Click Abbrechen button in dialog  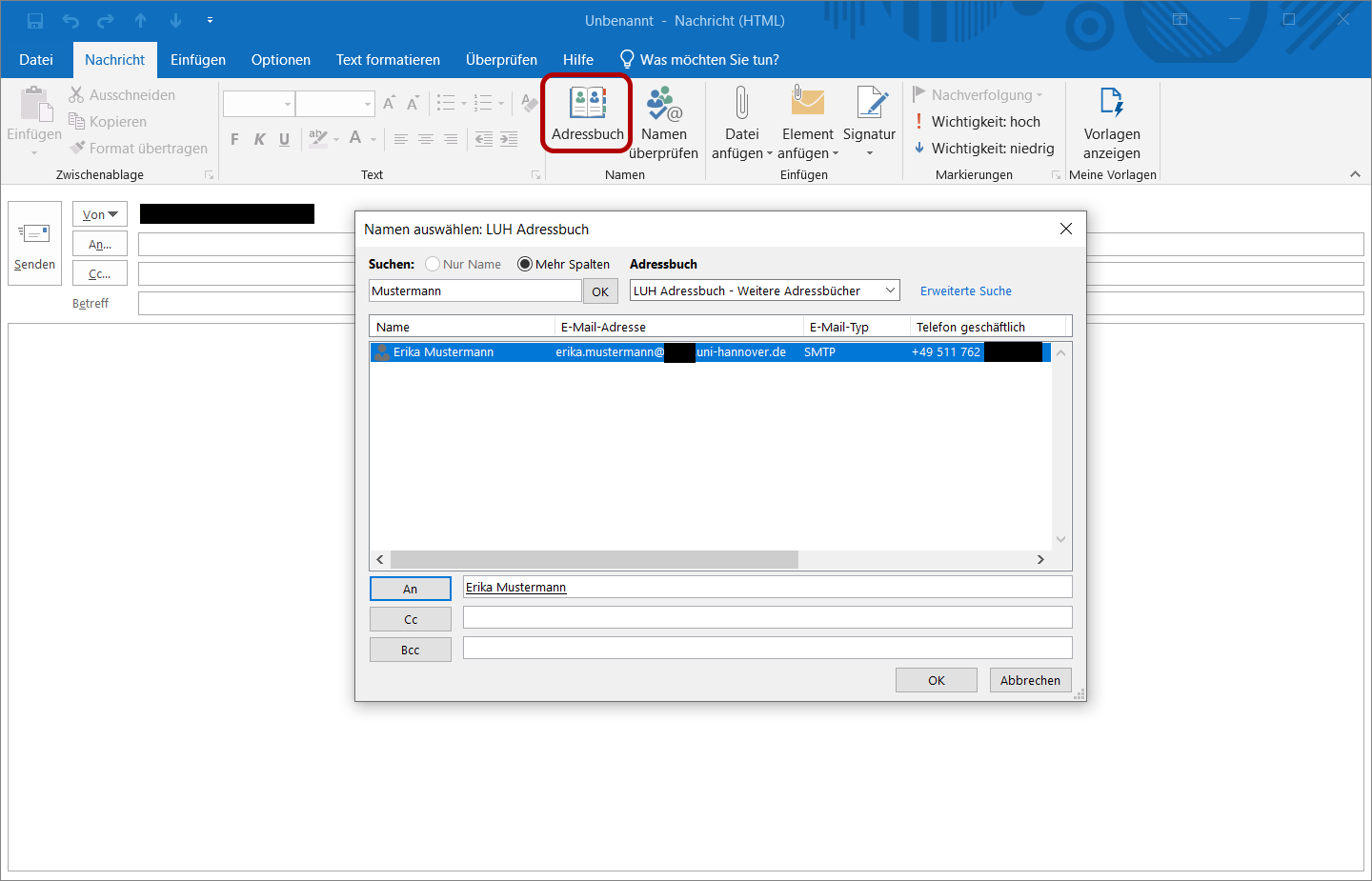[x=1030, y=680]
